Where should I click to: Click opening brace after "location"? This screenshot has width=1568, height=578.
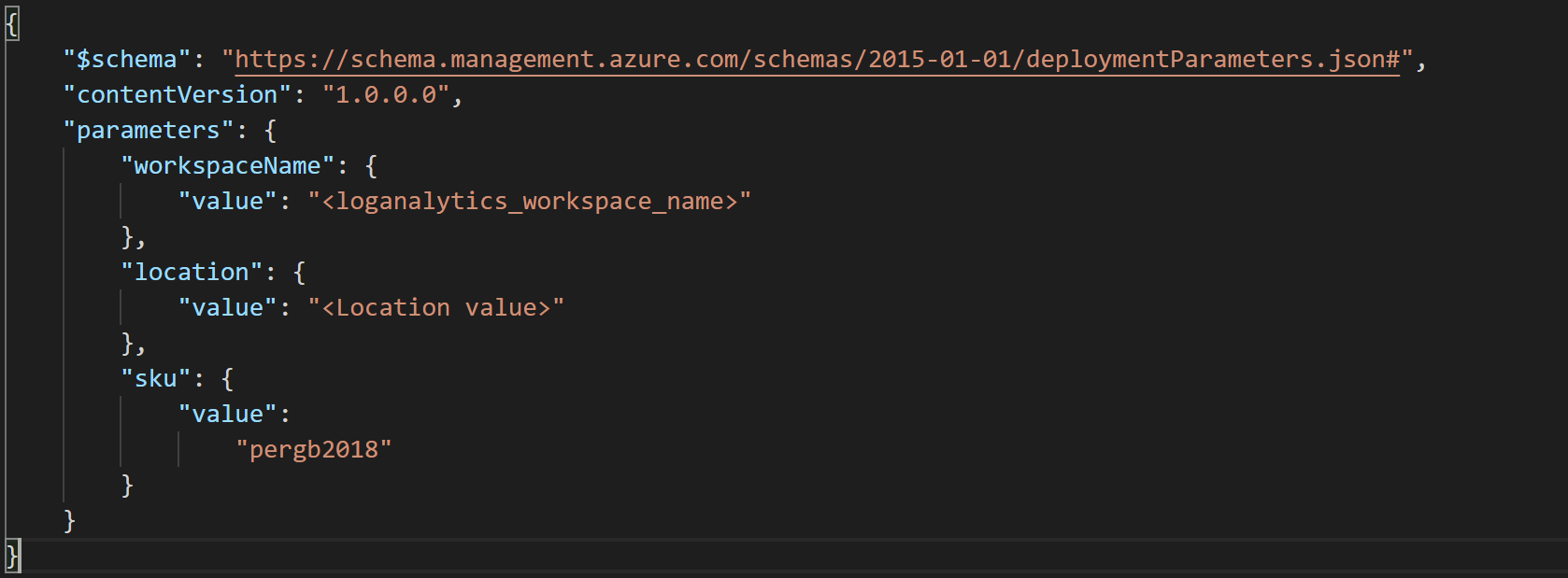[x=300, y=273]
